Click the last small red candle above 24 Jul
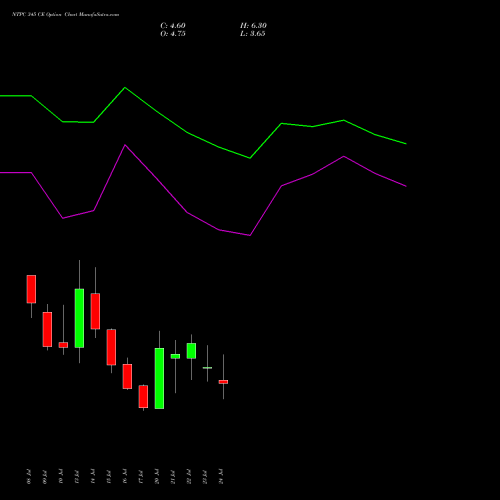This screenshot has height=500, width=500. pos(223,382)
